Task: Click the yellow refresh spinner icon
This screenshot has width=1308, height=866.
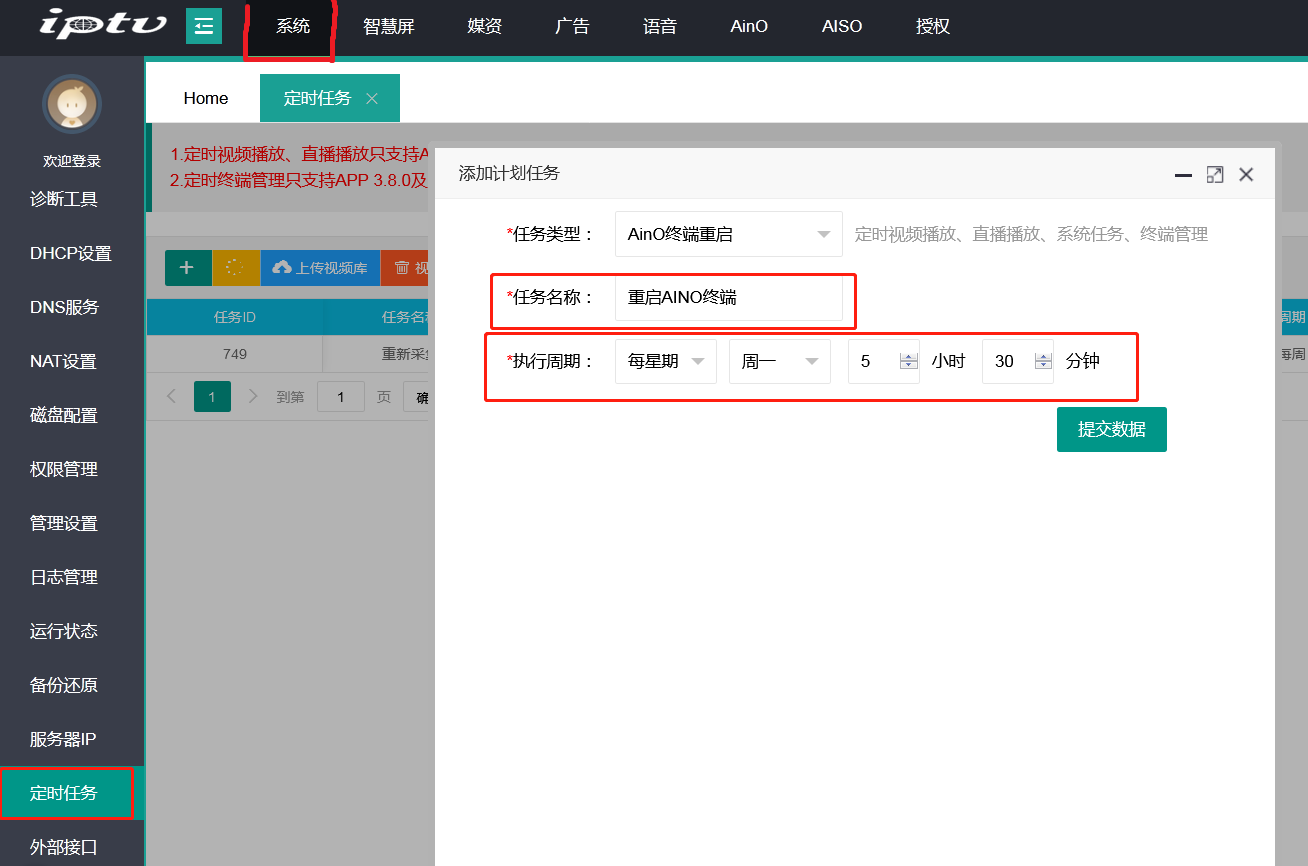Action: (236, 268)
